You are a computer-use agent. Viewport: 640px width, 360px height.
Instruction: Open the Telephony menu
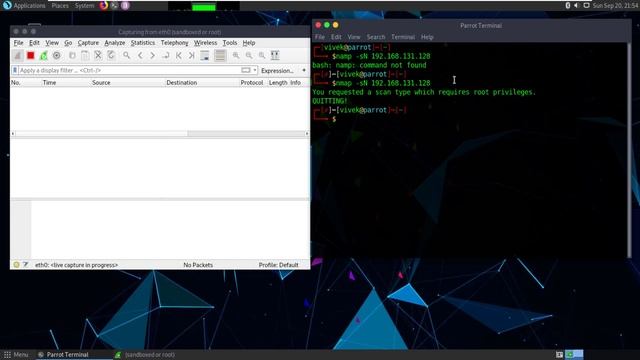[174, 43]
